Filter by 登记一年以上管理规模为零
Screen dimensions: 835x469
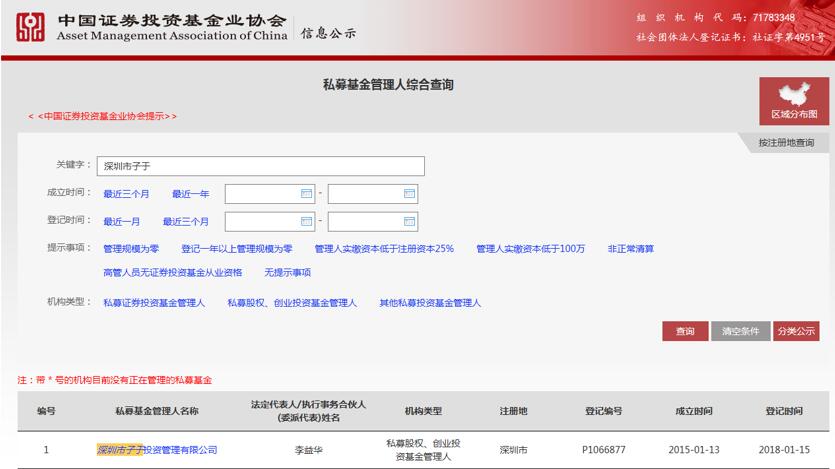[237, 249]
